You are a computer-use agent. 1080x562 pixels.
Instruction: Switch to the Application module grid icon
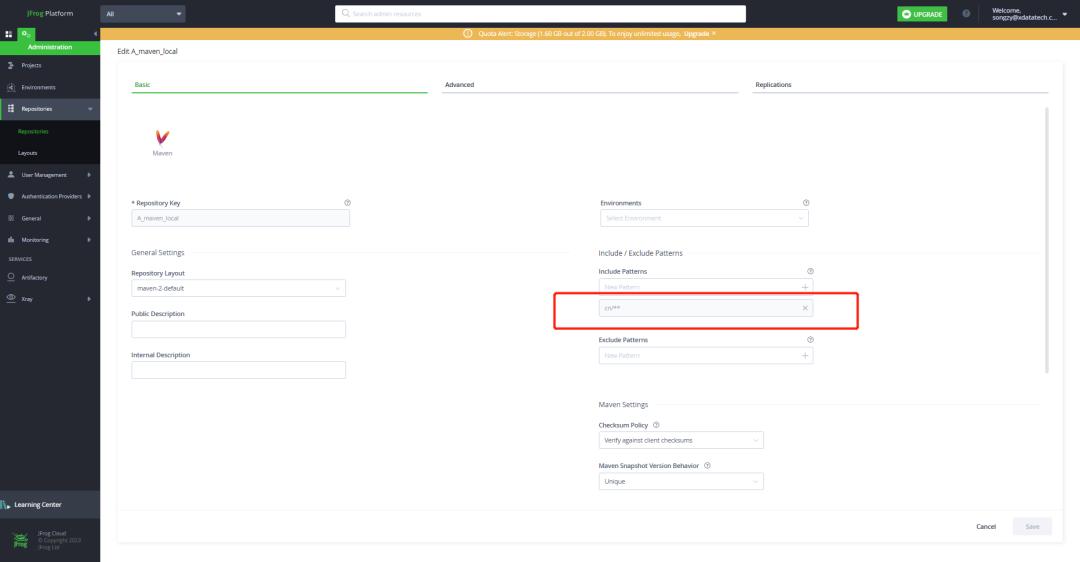9,35
